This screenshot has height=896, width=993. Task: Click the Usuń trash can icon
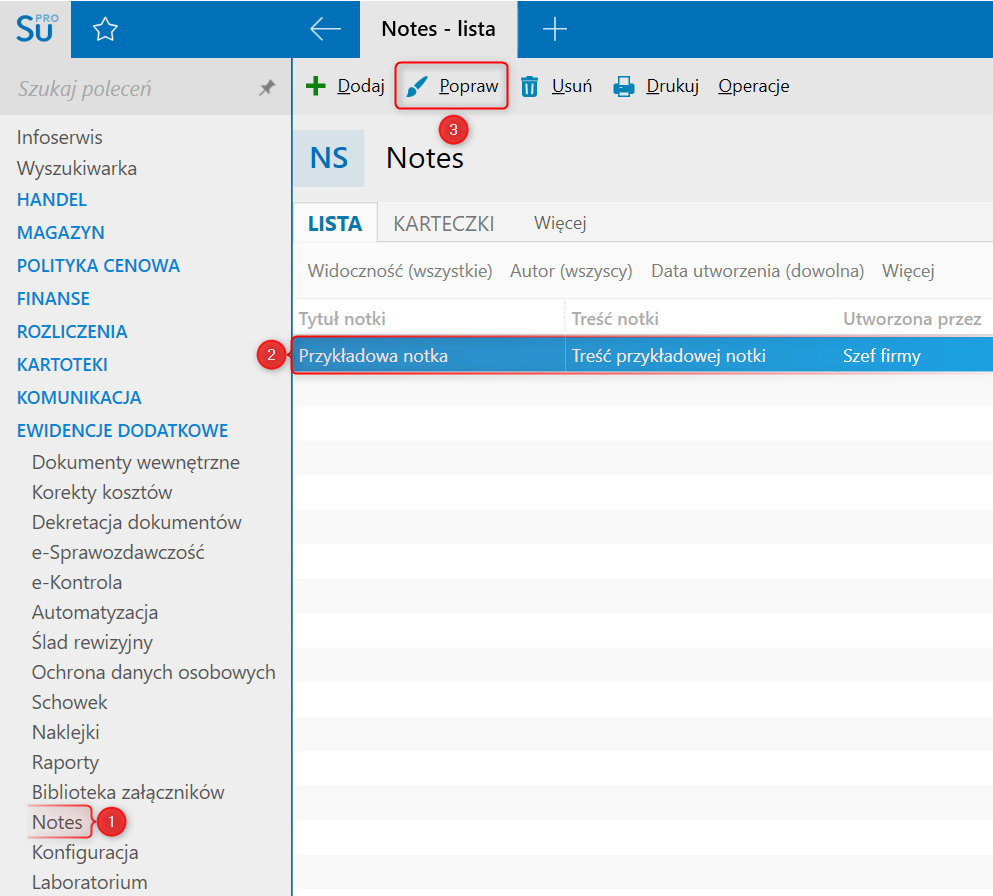click(x=530, y=86)
